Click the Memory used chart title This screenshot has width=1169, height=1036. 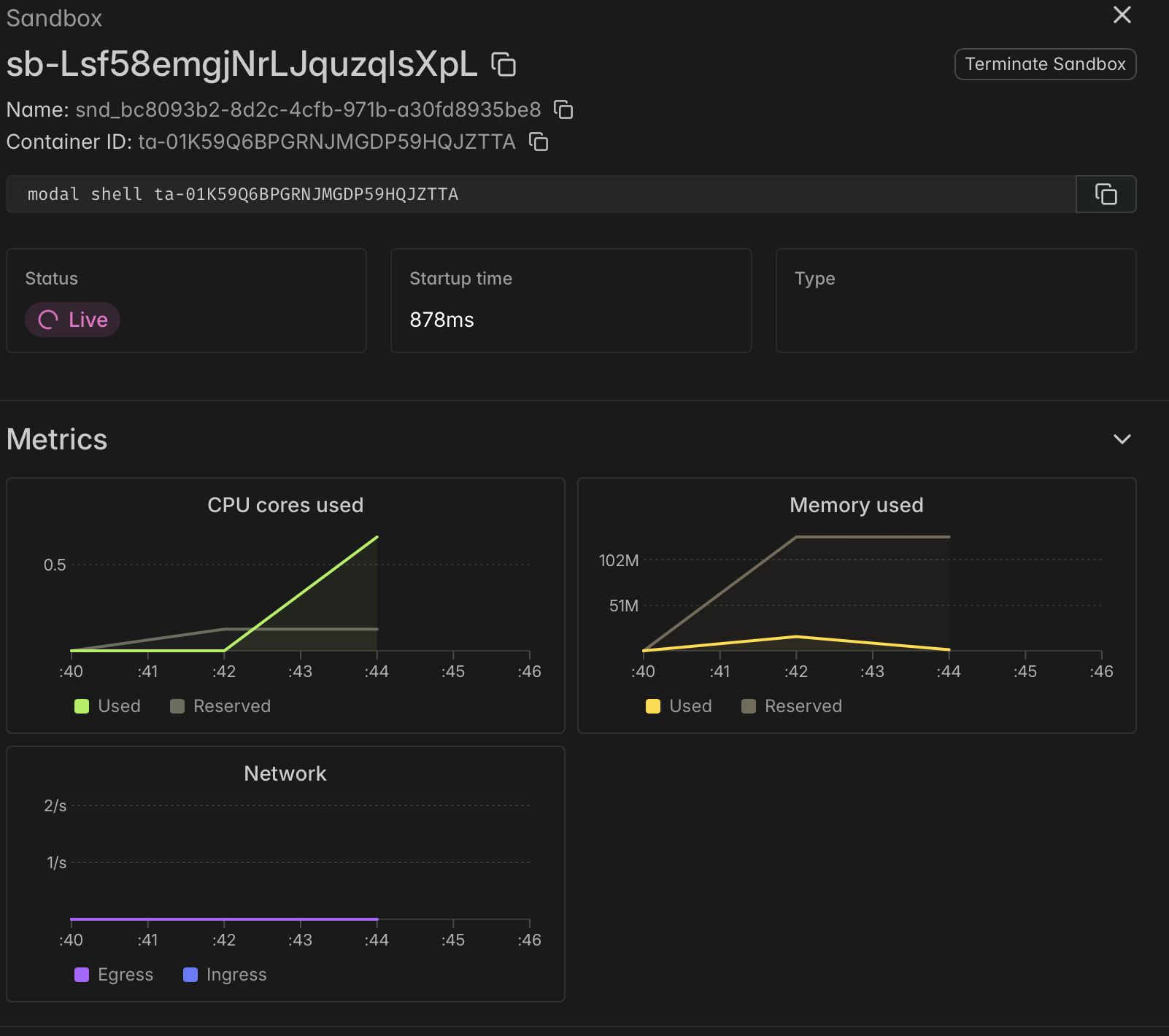click(x=856, y=505)
